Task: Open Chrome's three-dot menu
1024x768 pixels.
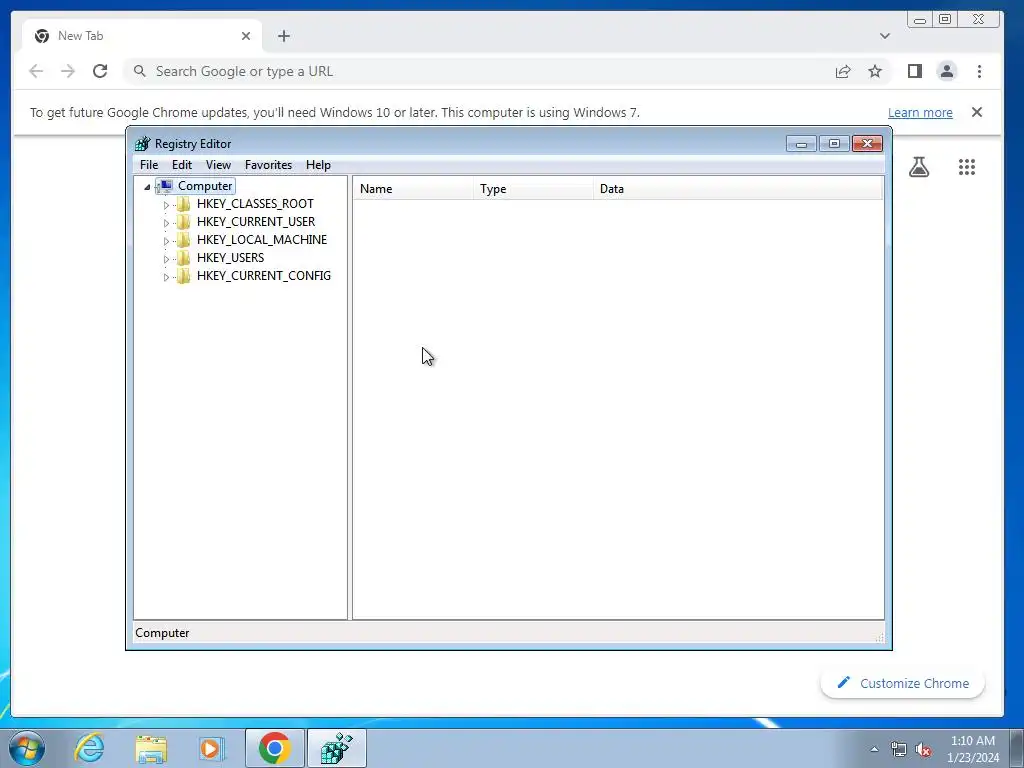Action: pos(979,71)
